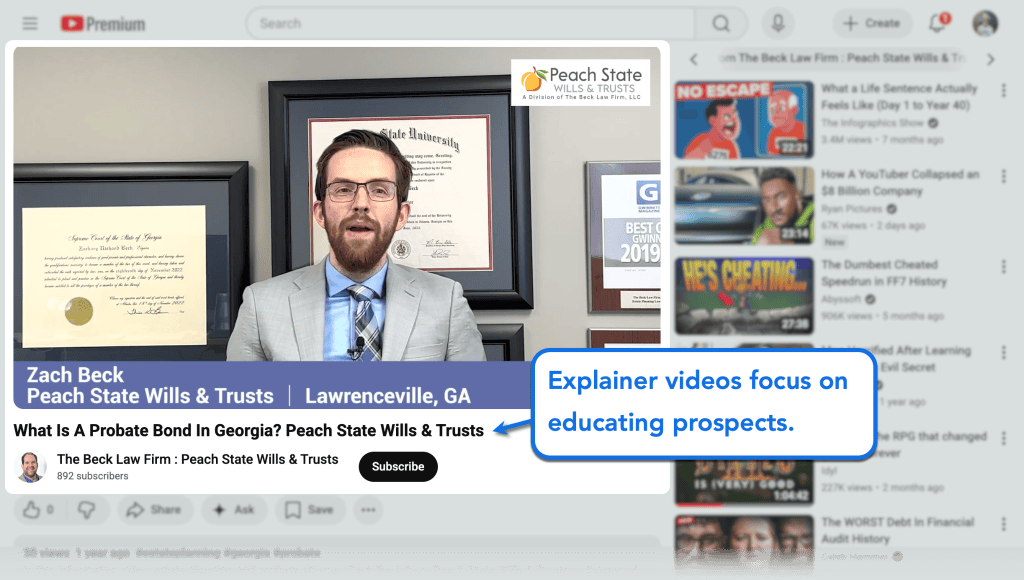1024x580 pixels.
Task: Open the YouTuber Collapsed Company thumbnail
Action: pos(744,206)
